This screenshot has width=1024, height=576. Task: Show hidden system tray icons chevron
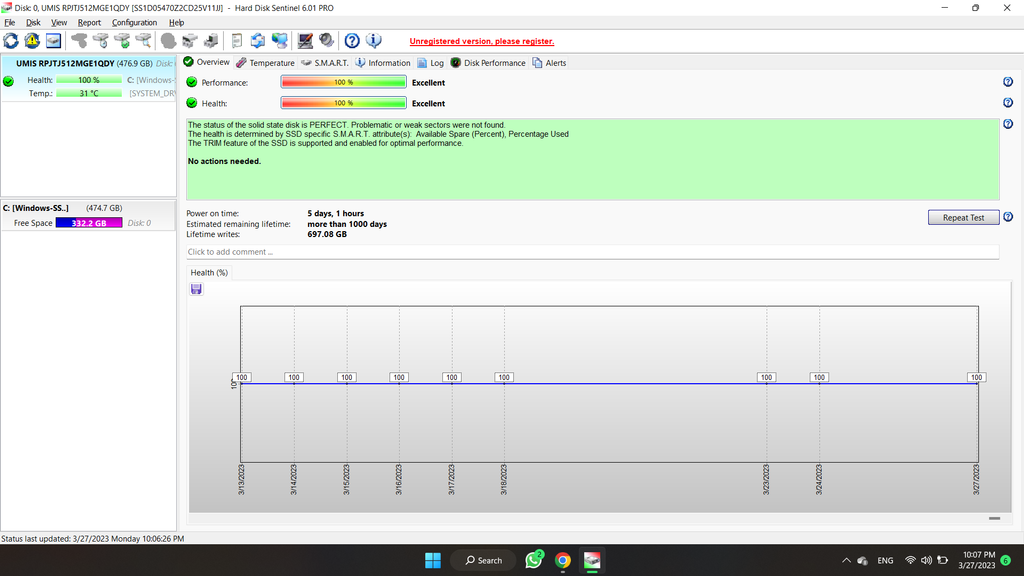(847, 560)
